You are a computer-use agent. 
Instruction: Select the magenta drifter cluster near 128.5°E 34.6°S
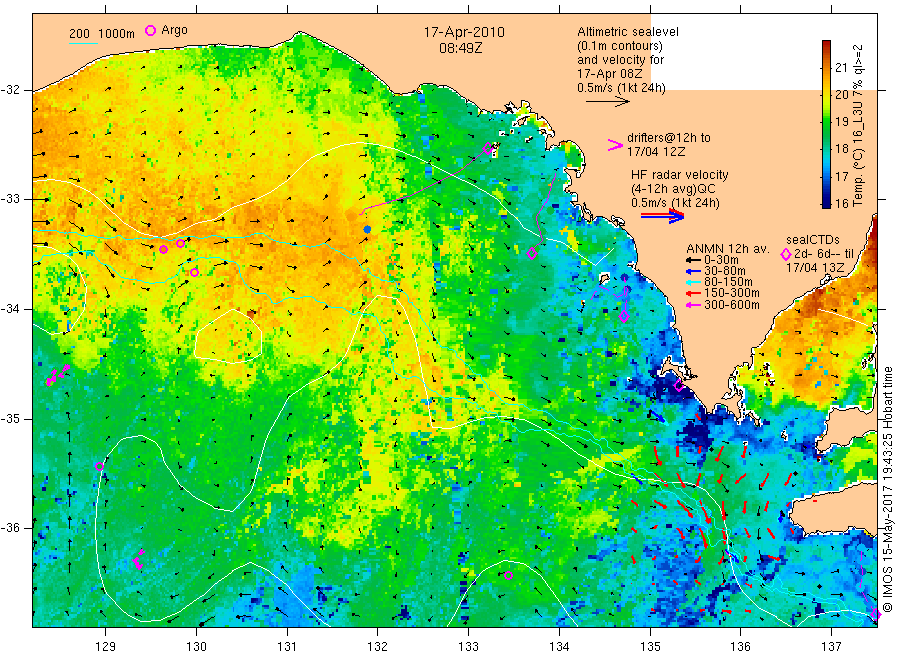coord(58,375)
